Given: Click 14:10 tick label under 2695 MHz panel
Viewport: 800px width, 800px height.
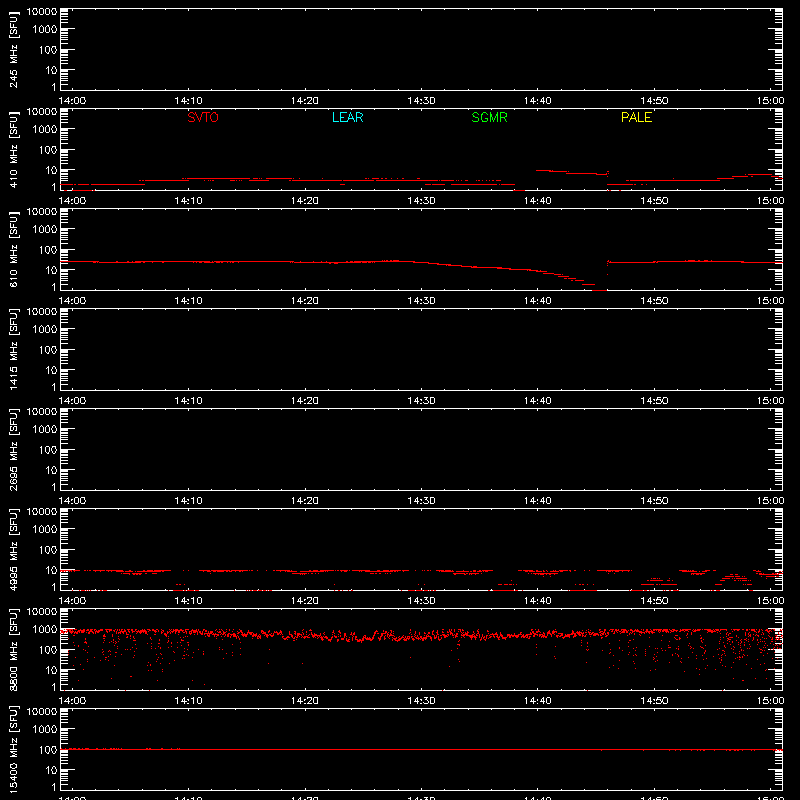Looking at the screenshot, I should click(188, 501).
